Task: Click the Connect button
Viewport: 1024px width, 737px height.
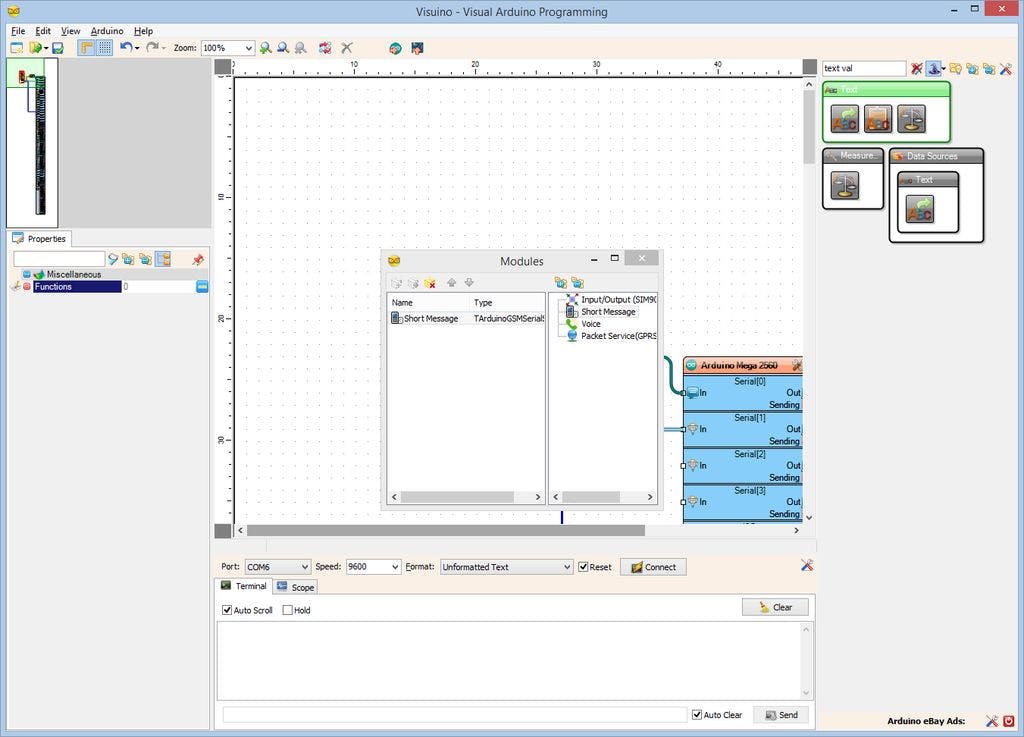Action: point(652,567)
